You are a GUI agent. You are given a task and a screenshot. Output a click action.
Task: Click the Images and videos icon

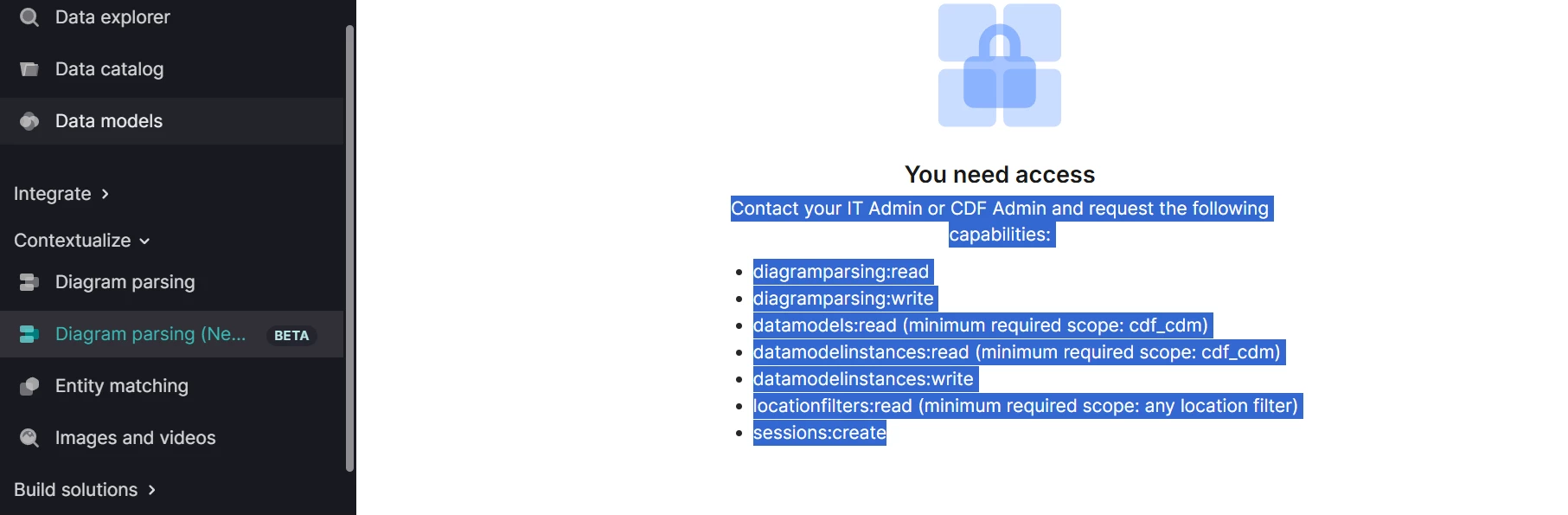pos(29,438)
